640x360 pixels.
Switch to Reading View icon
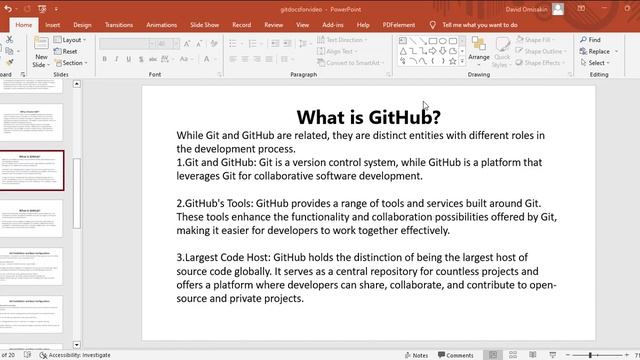(533, 355)
